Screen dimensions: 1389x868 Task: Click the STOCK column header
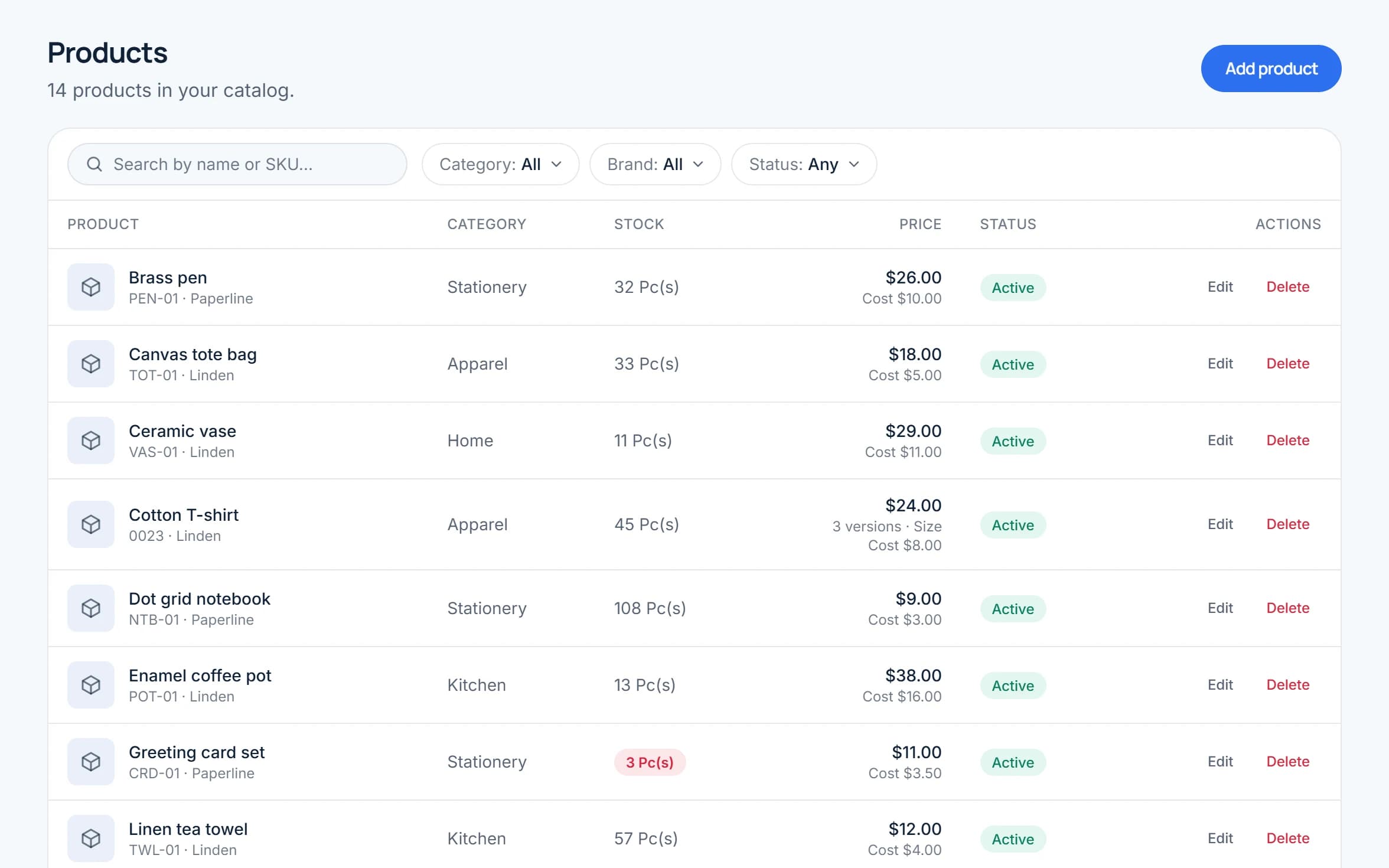click(639, 224)
